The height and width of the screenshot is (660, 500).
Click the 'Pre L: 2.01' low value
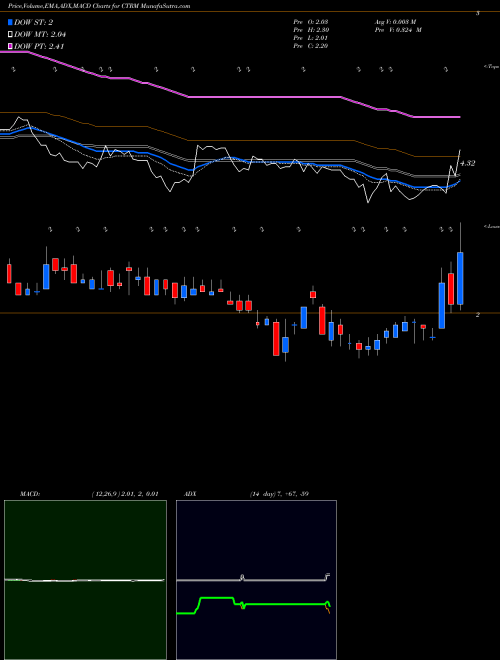[311, 38]
